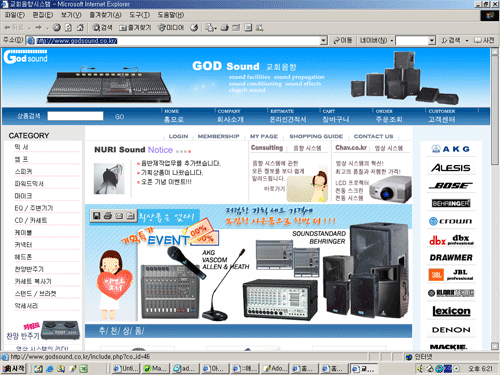Screen dimensions: 500x375
Task: Select 스피커 in the category list
Action: (23, 171)
